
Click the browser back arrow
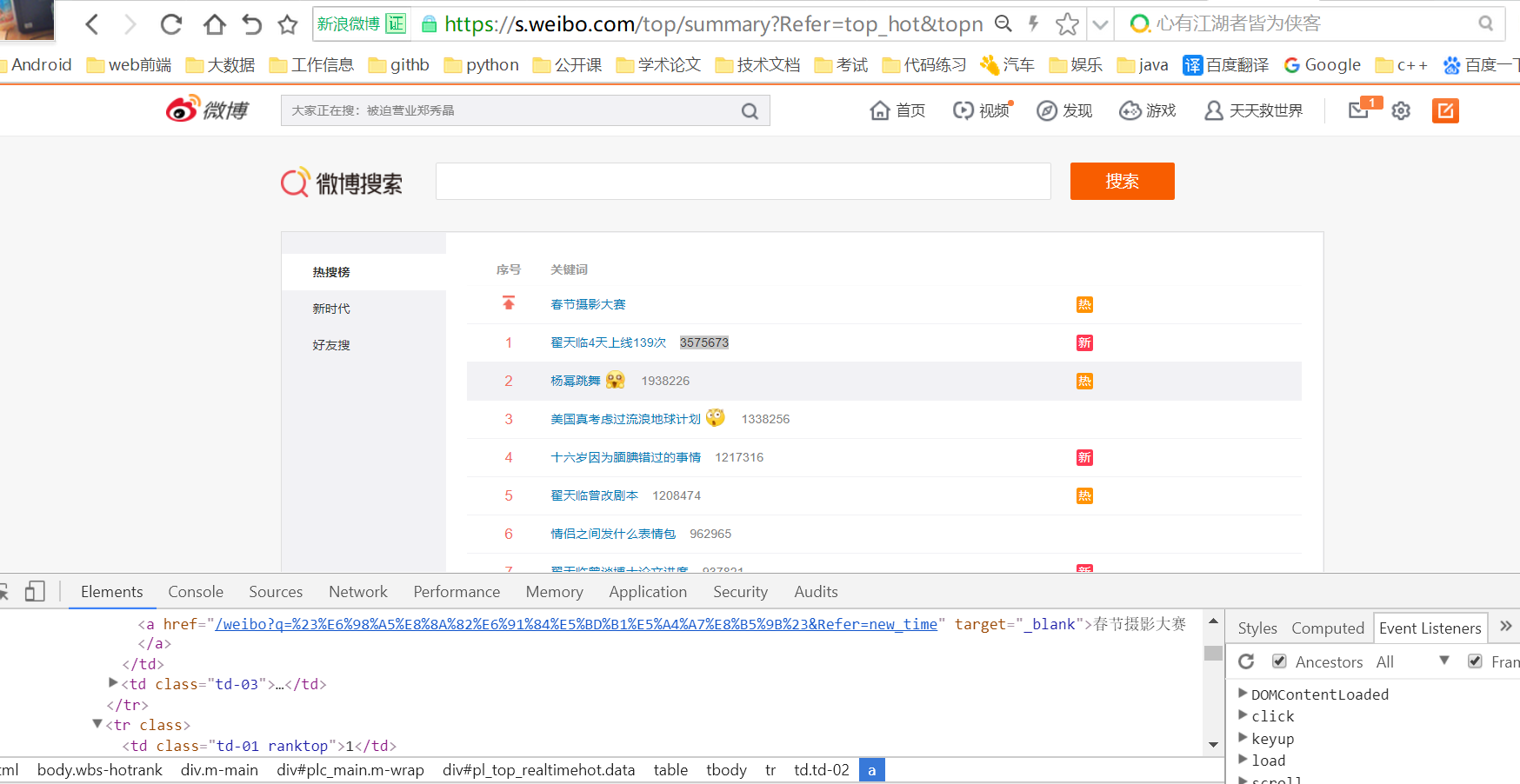[x=92, y=24]
